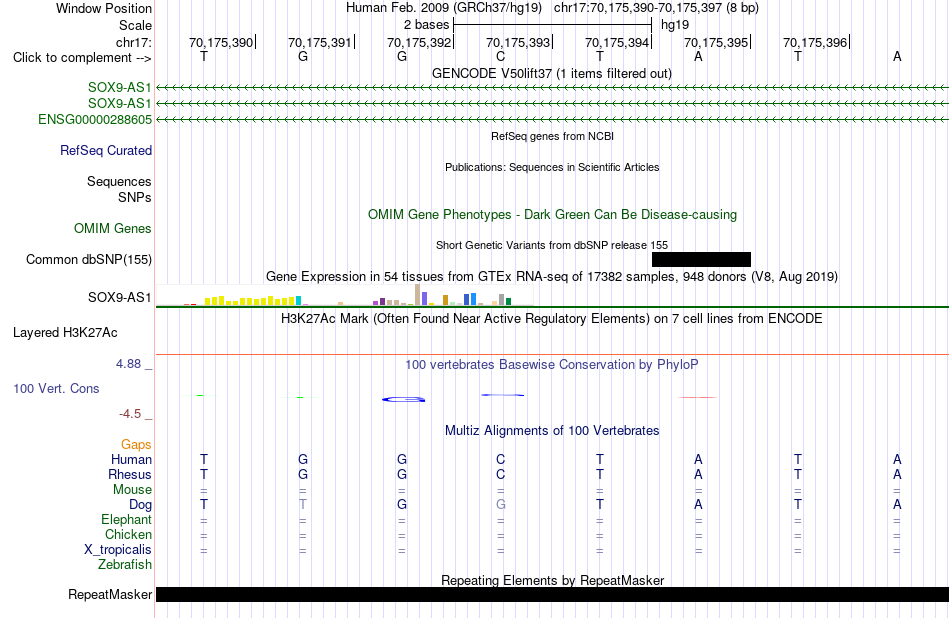Click the Rhesus species label
The image size is (950, 618).
point(130,474)
